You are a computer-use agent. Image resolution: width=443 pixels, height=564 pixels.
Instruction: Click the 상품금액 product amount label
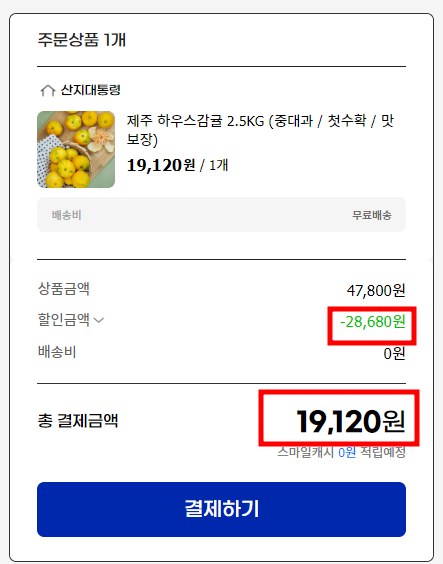(x=64, y=288)
